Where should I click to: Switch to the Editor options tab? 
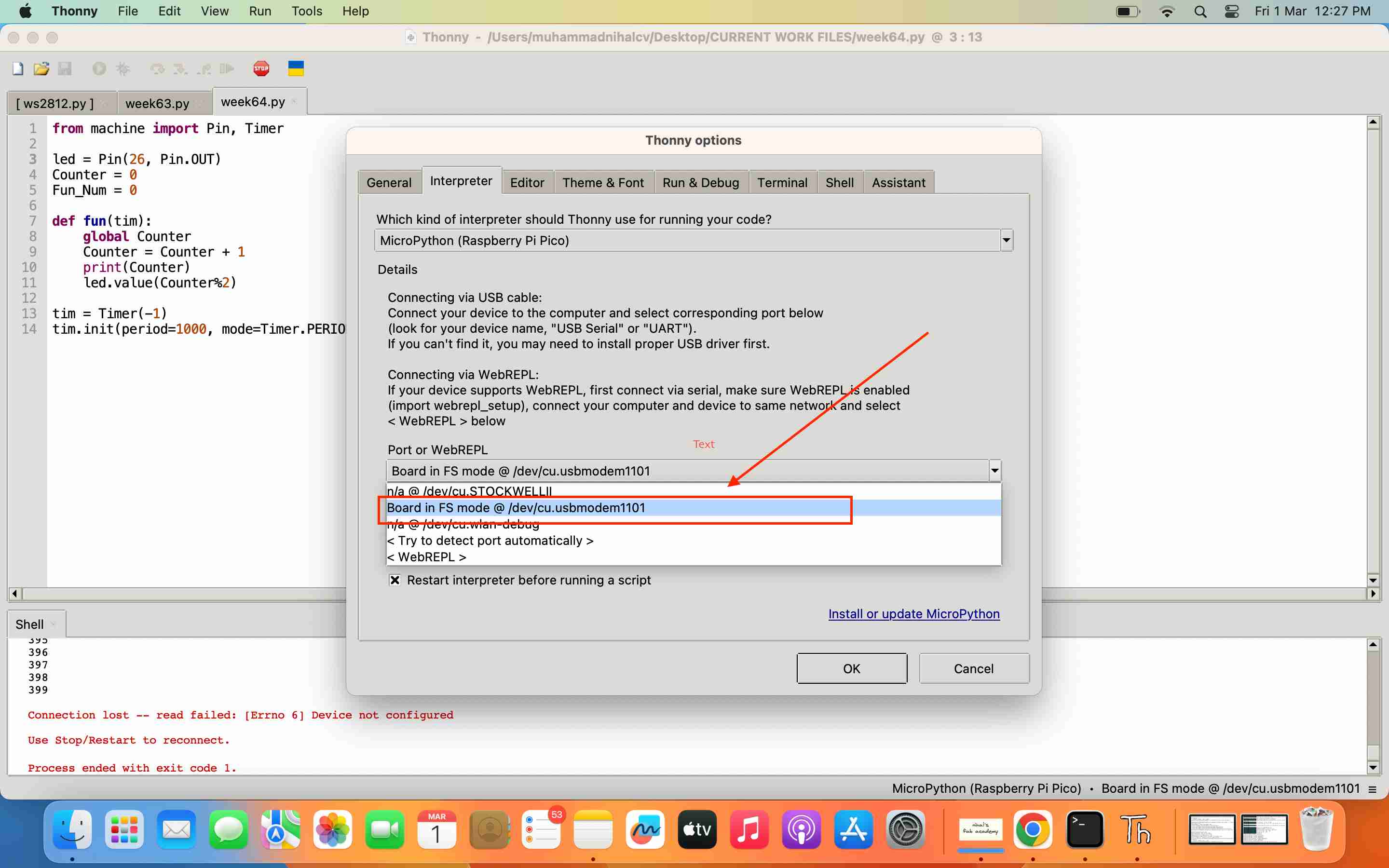click(527, 183)
